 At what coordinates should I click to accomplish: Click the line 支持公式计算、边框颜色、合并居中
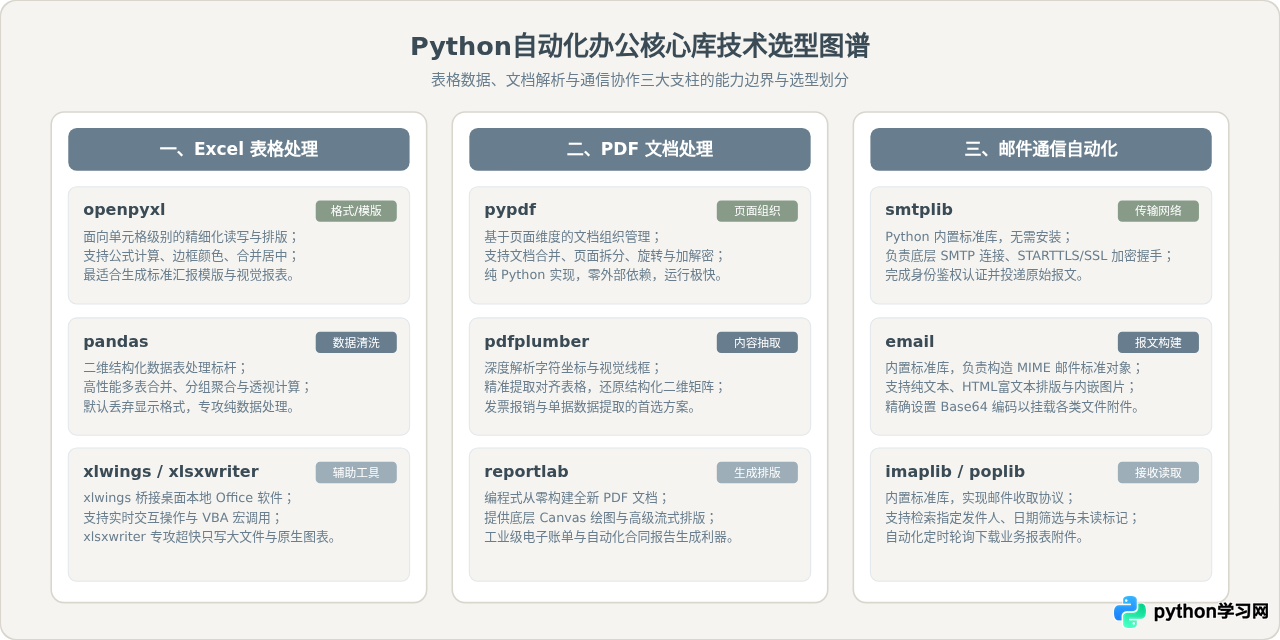pos(191,256)
